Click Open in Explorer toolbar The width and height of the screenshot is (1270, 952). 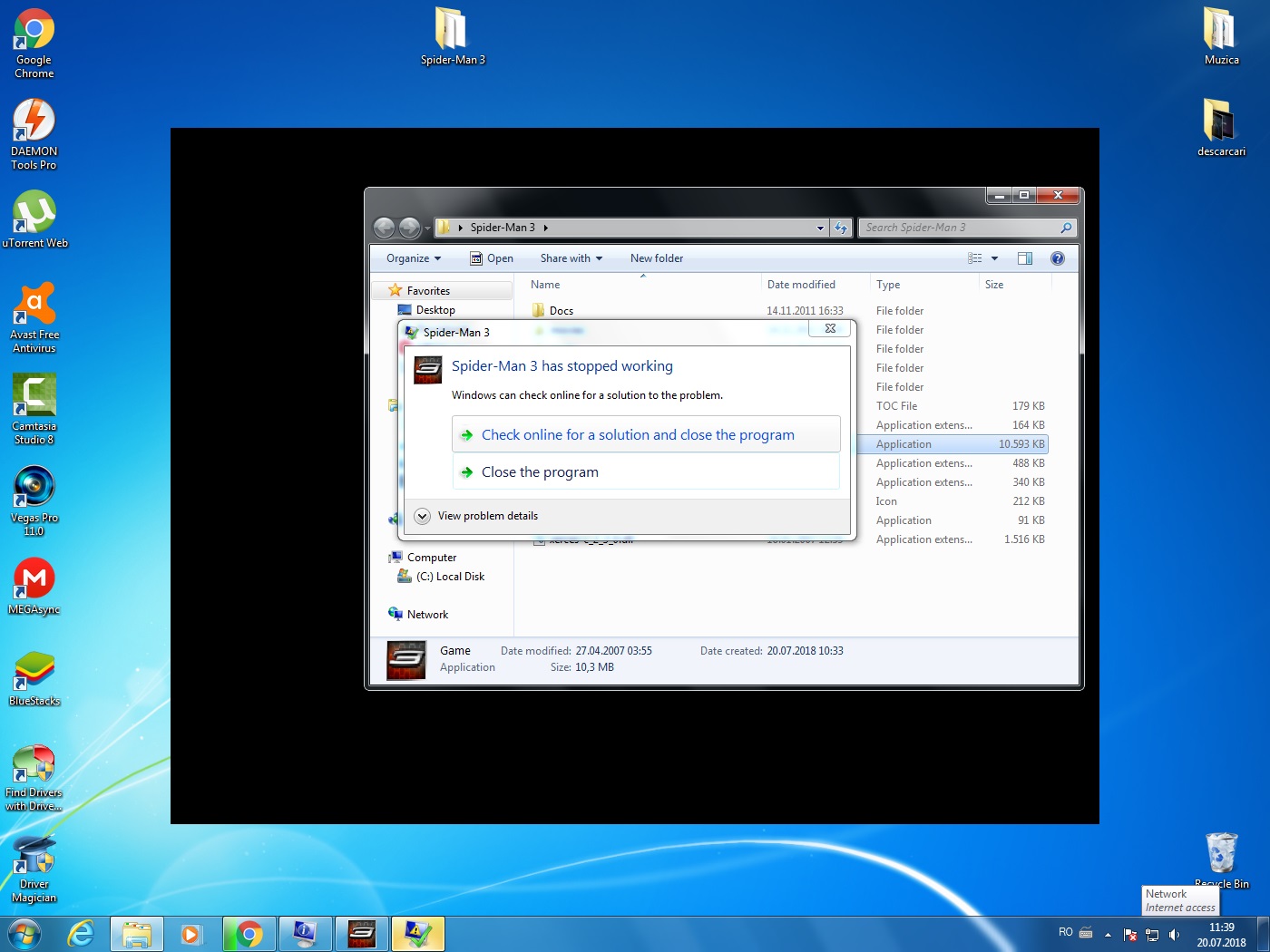492,258
